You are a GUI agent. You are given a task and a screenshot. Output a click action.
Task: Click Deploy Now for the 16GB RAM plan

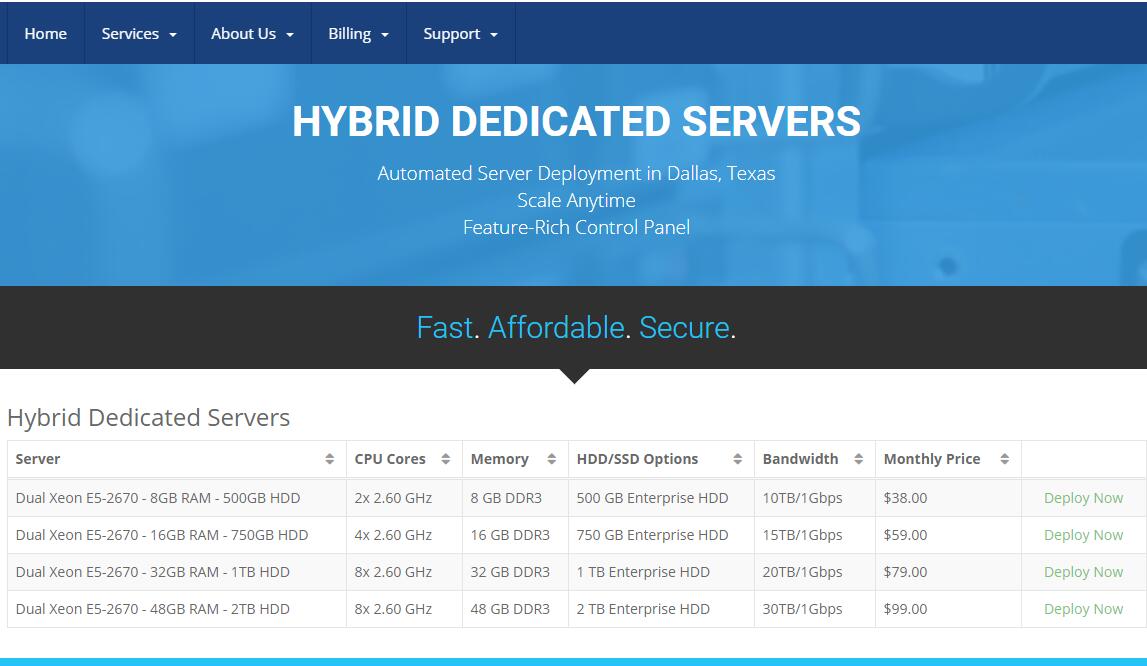pos(1083,535)
